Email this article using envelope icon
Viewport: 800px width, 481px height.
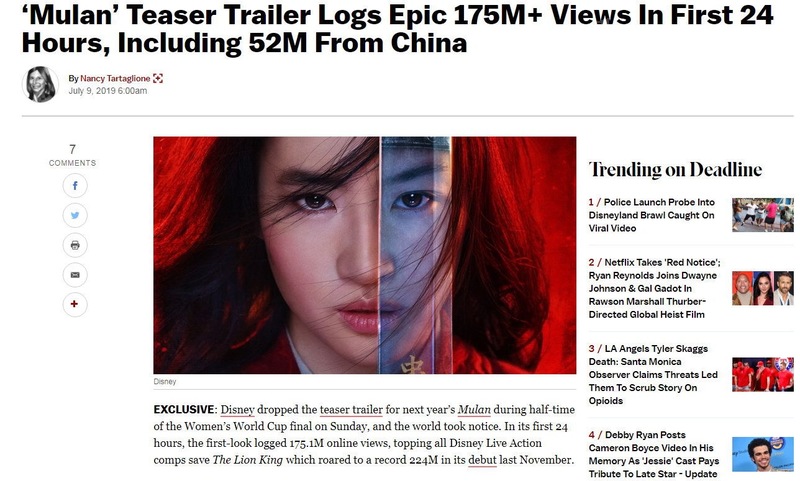pyautogui.click(x=75, y=275)
